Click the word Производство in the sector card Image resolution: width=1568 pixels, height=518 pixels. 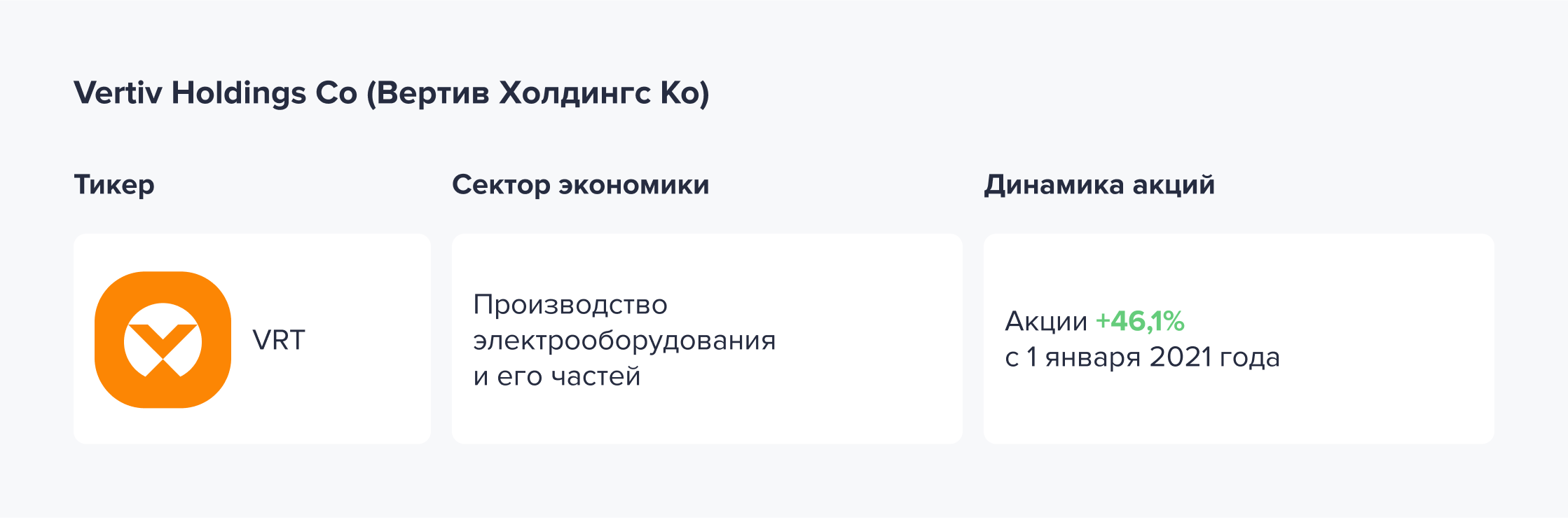point(570,304)
